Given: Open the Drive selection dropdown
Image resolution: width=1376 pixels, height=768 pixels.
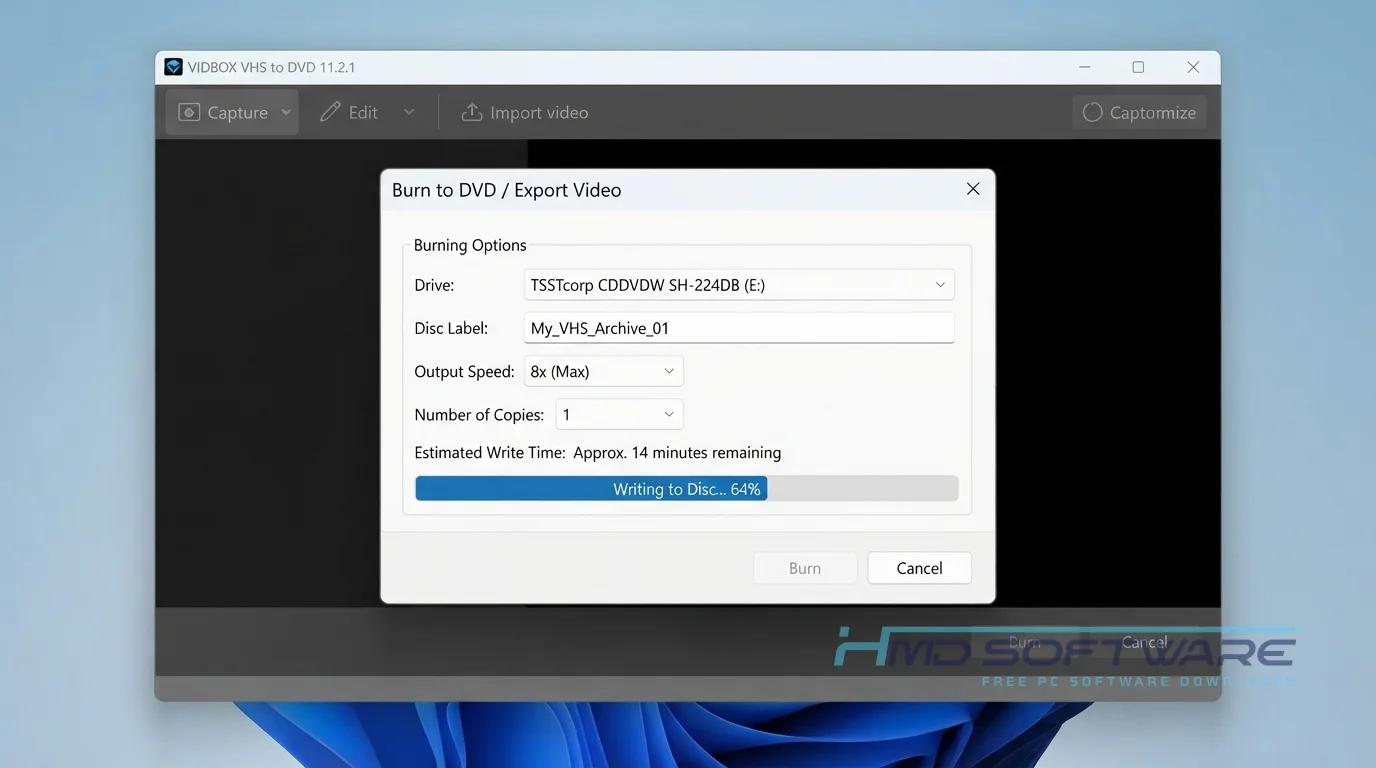Looking at the screenshot, I should [x=739, y=285].
